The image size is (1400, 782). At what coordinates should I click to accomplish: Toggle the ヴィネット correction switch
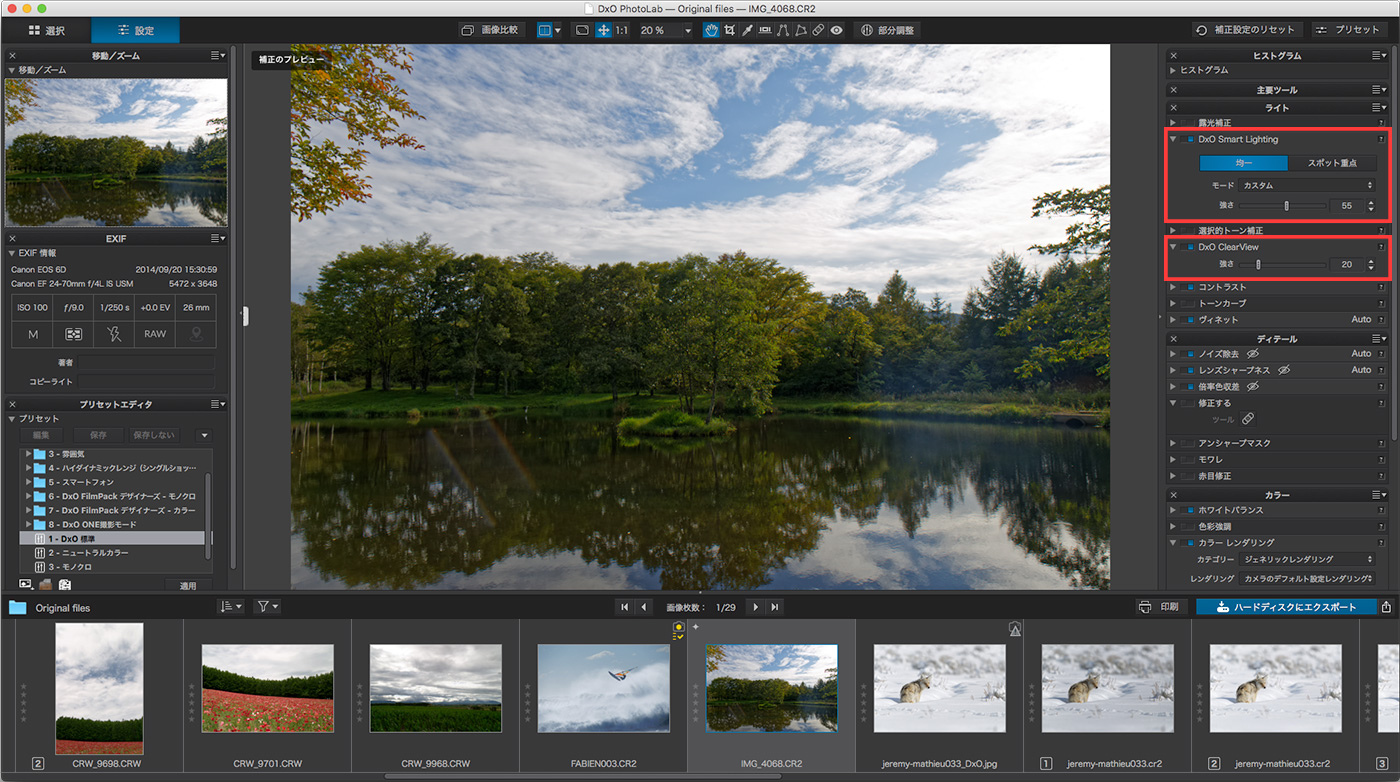pyautogui.click(x=1187, y=320)
